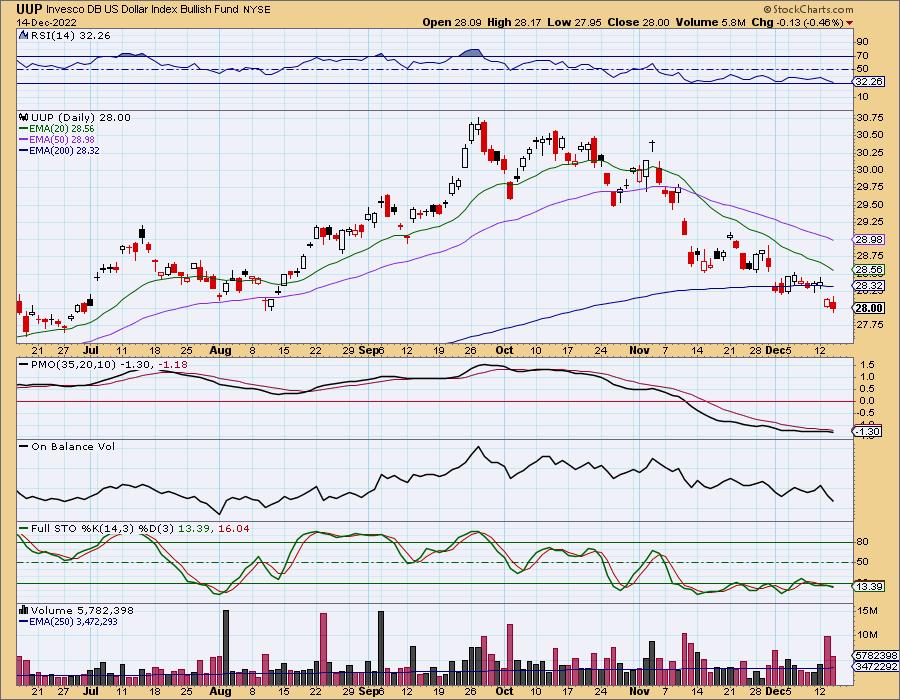Click the EMA(200) 28.32 legend text
The image size is (900, 700).
pos(64,150)
